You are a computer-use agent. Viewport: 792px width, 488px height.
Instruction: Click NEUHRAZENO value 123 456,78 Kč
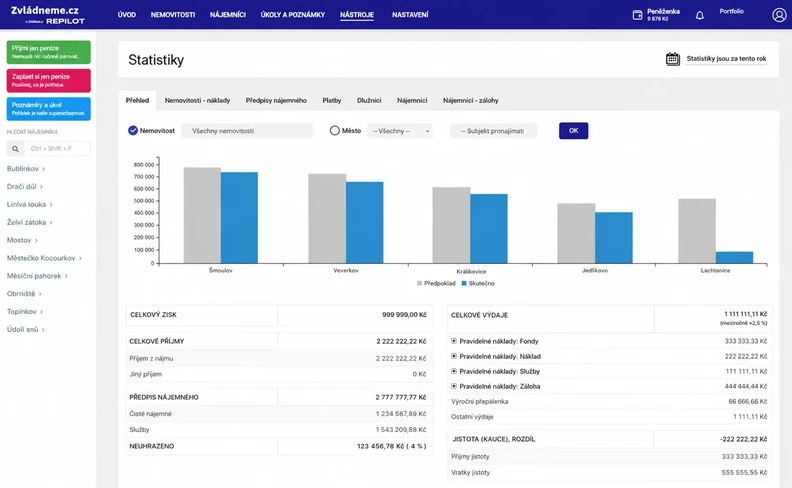pyautogui.click(x=391, y=447)
